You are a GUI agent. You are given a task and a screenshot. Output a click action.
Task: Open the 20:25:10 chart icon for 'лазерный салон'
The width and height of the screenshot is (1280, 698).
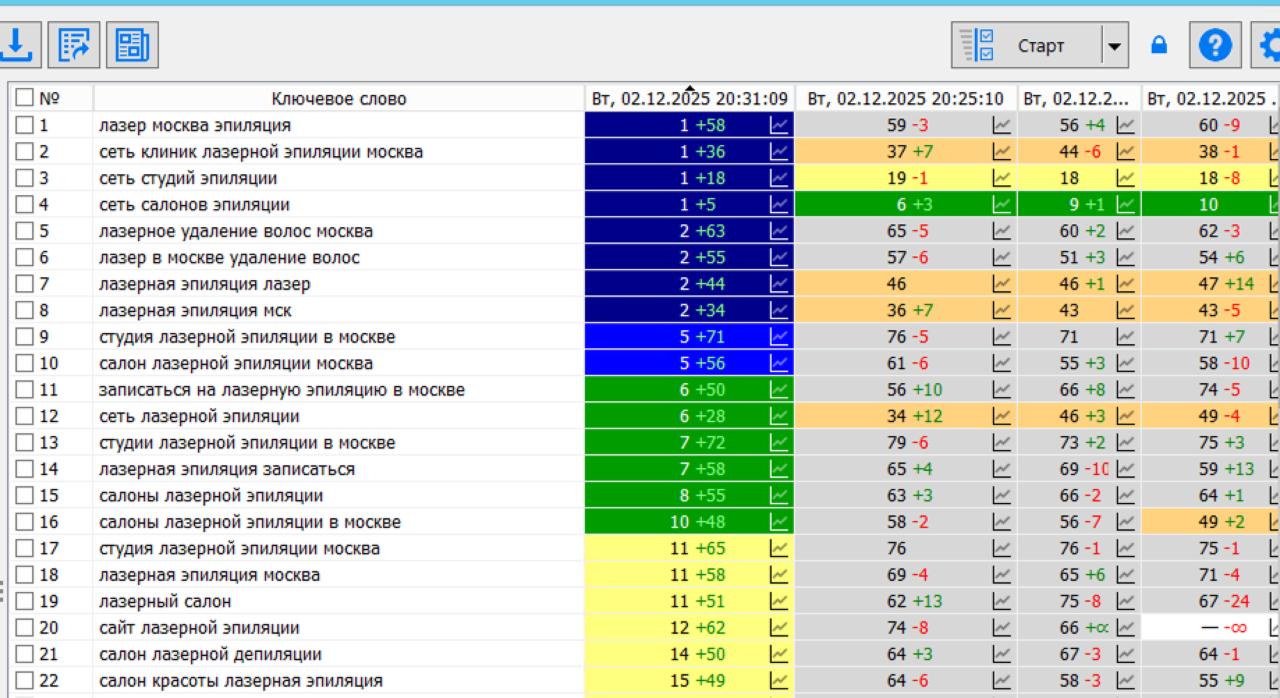pyautogui.click(x=1001, y=602)
